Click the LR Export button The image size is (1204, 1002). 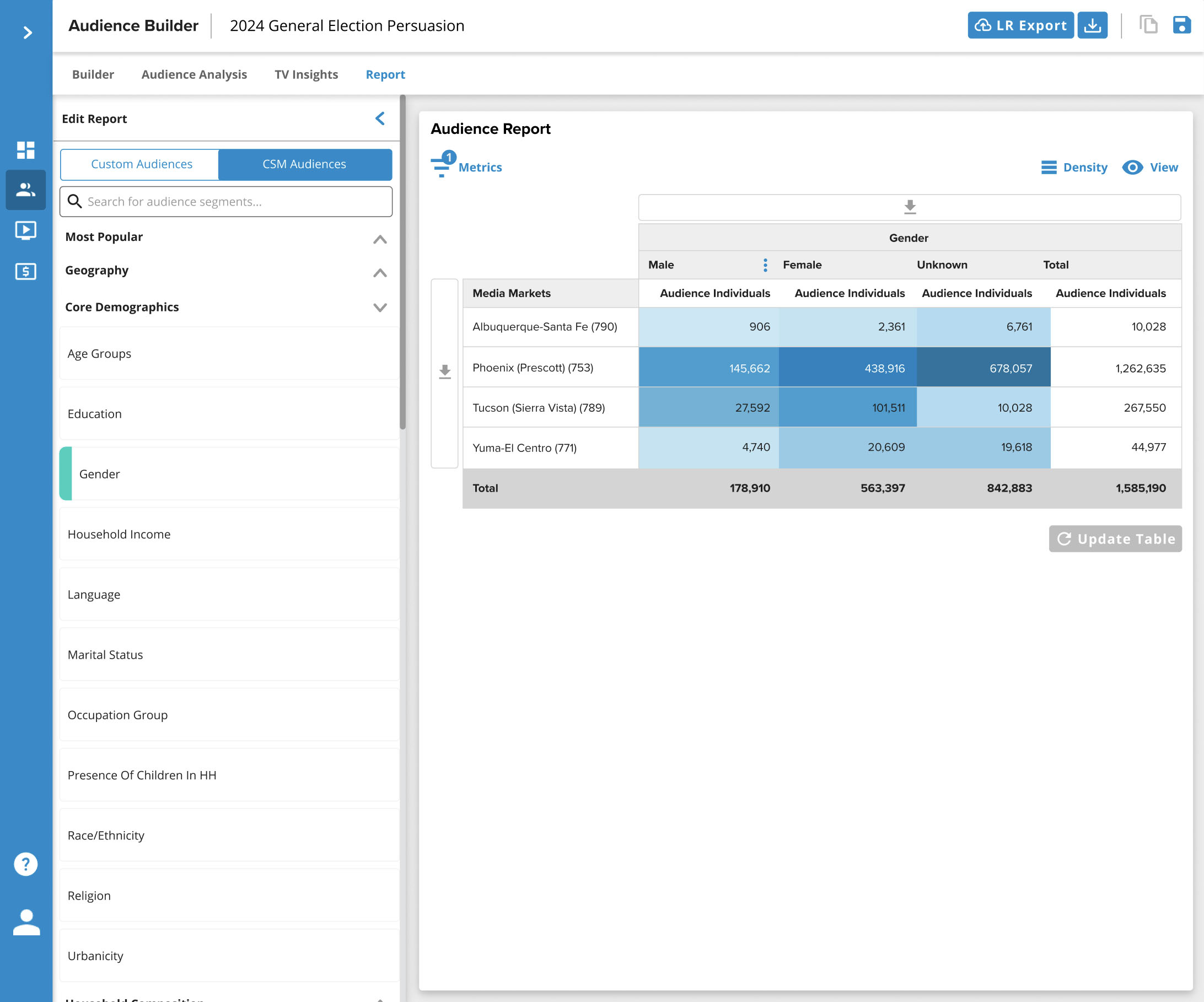[1020, 25]
